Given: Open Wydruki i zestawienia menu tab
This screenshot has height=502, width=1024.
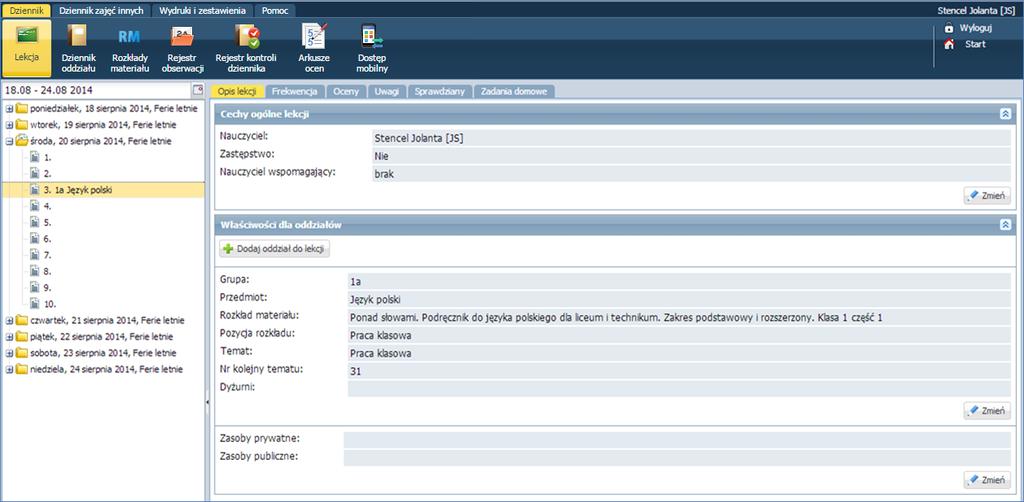Looking at the screenshot, I should click(x=202, y=11).
